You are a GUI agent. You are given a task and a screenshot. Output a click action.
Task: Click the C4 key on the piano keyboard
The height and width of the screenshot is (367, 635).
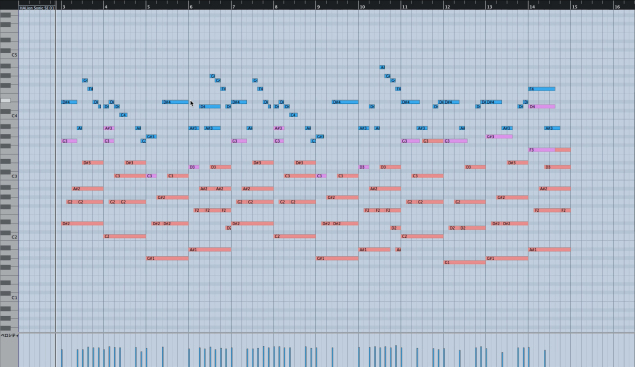[9, 116]
